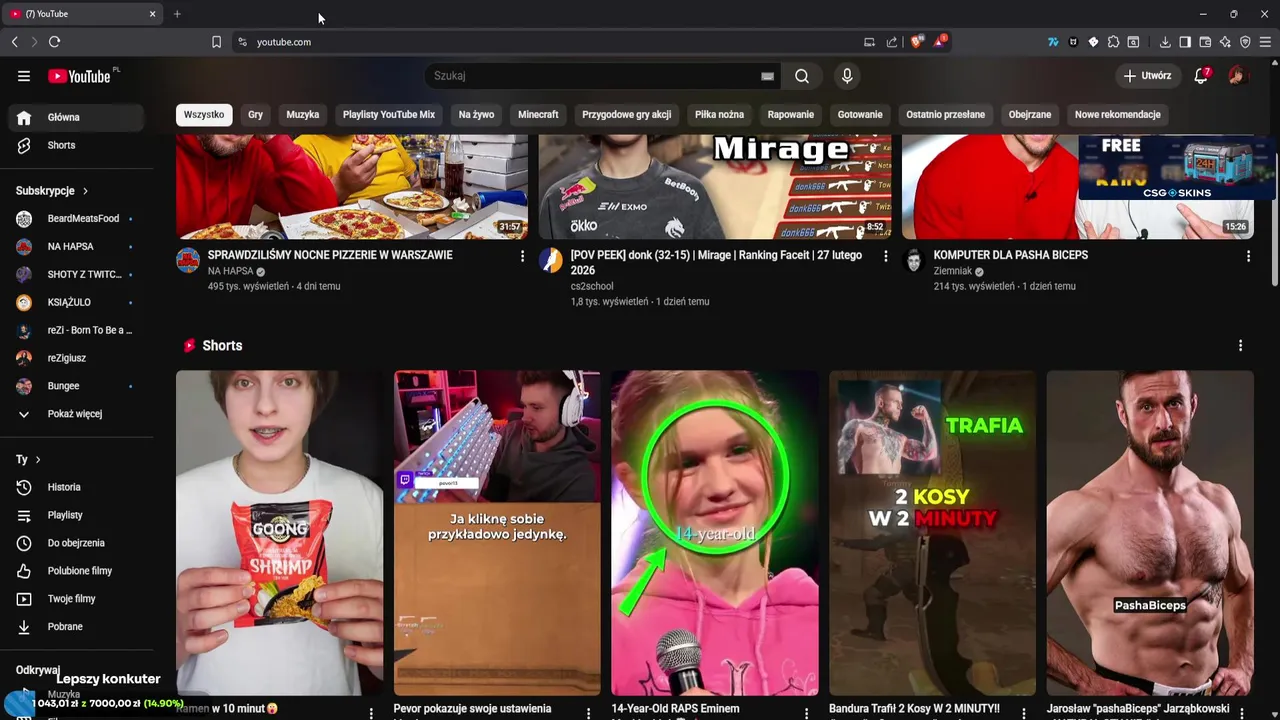The height and width of the screenshot is (720, 1280).
Task: Select the Muzyka filter chip
Action: (303, 115)
